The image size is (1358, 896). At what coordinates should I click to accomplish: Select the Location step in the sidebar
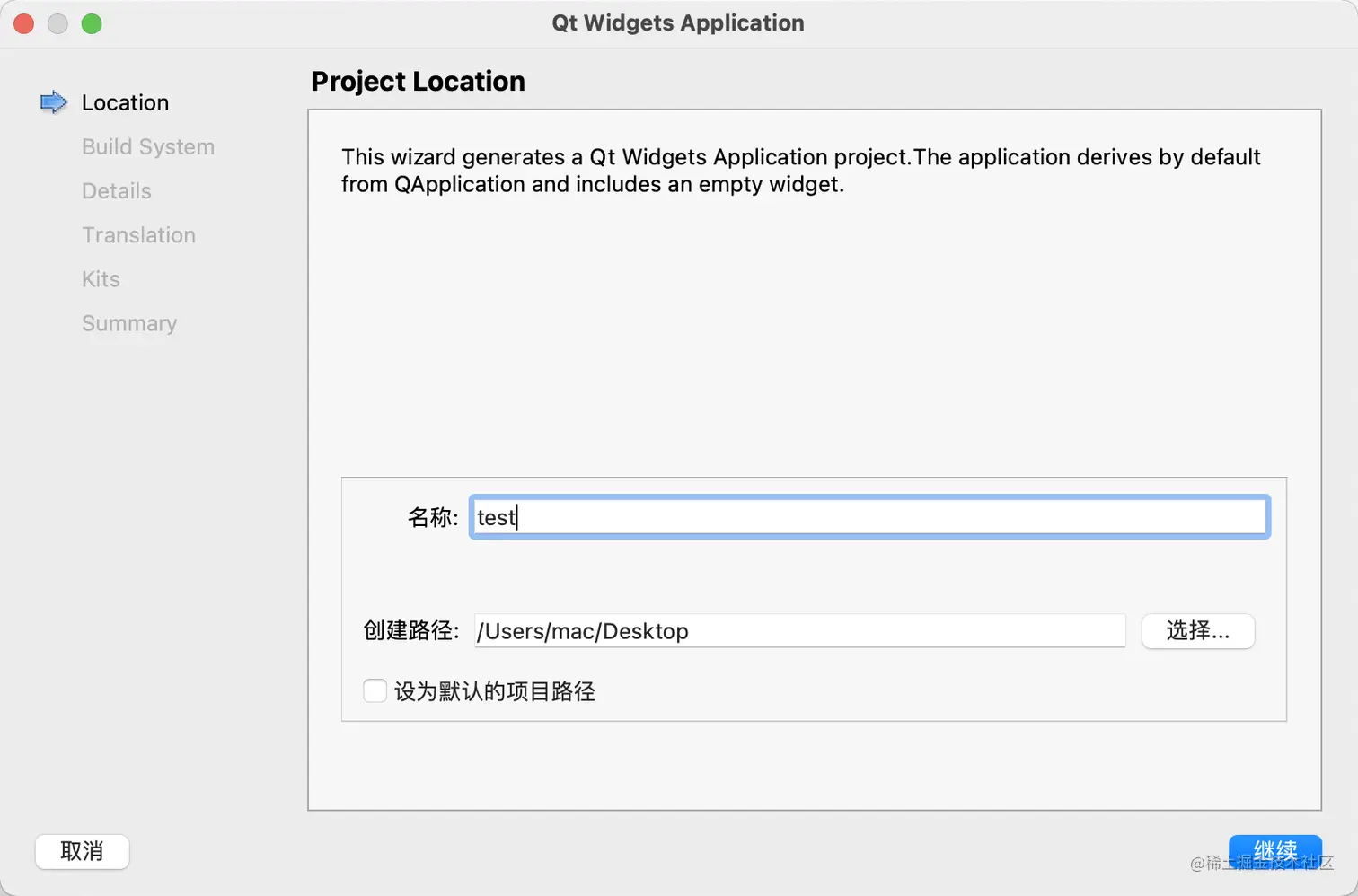click(125, 102)
